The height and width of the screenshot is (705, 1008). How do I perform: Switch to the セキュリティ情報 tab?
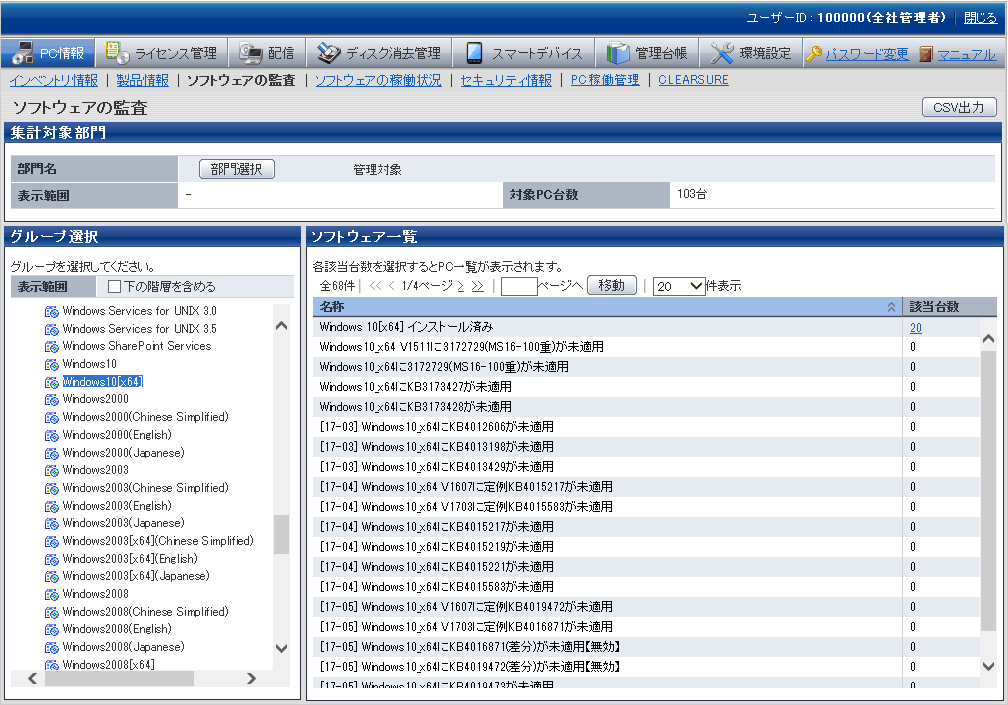coord(505,80)
